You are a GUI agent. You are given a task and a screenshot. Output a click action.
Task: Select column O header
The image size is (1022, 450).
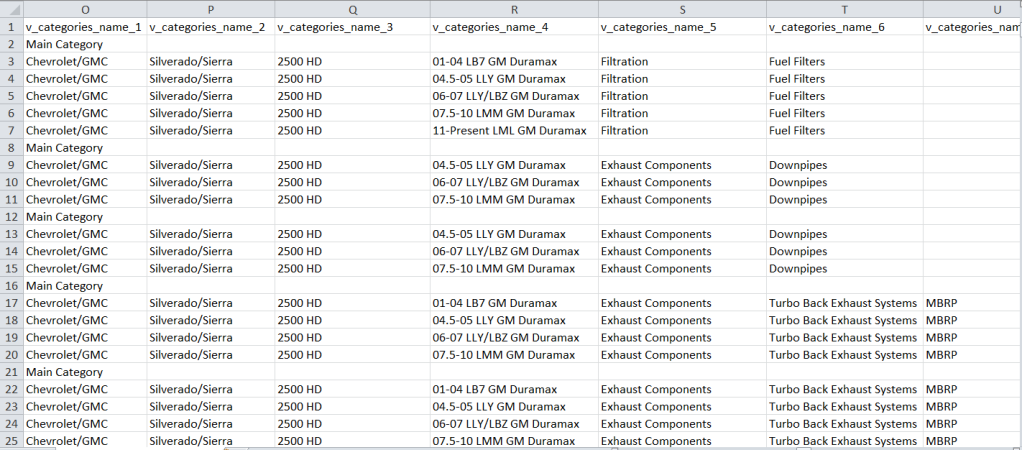coord(85,9)
